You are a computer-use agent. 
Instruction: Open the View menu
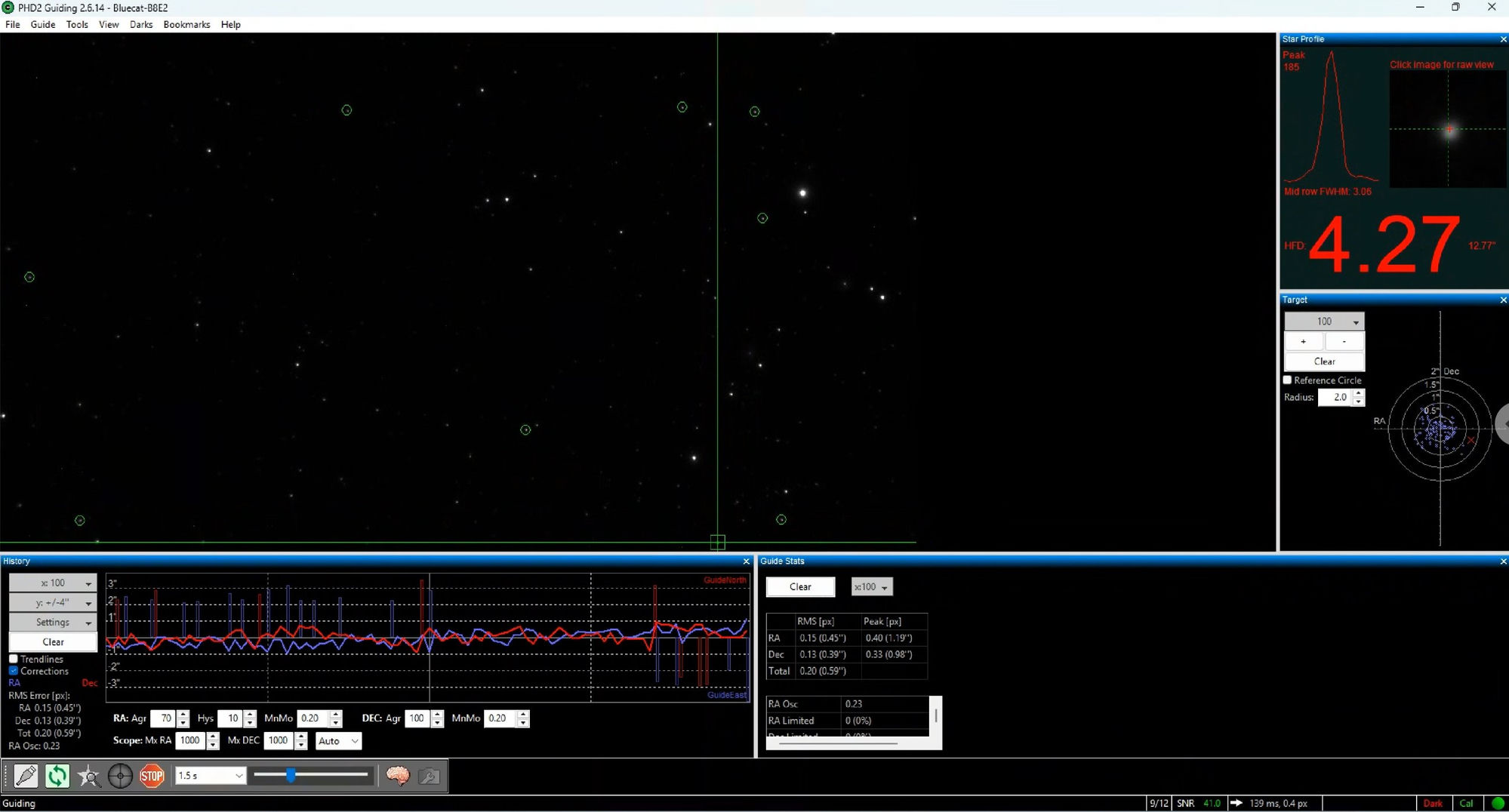109,25
